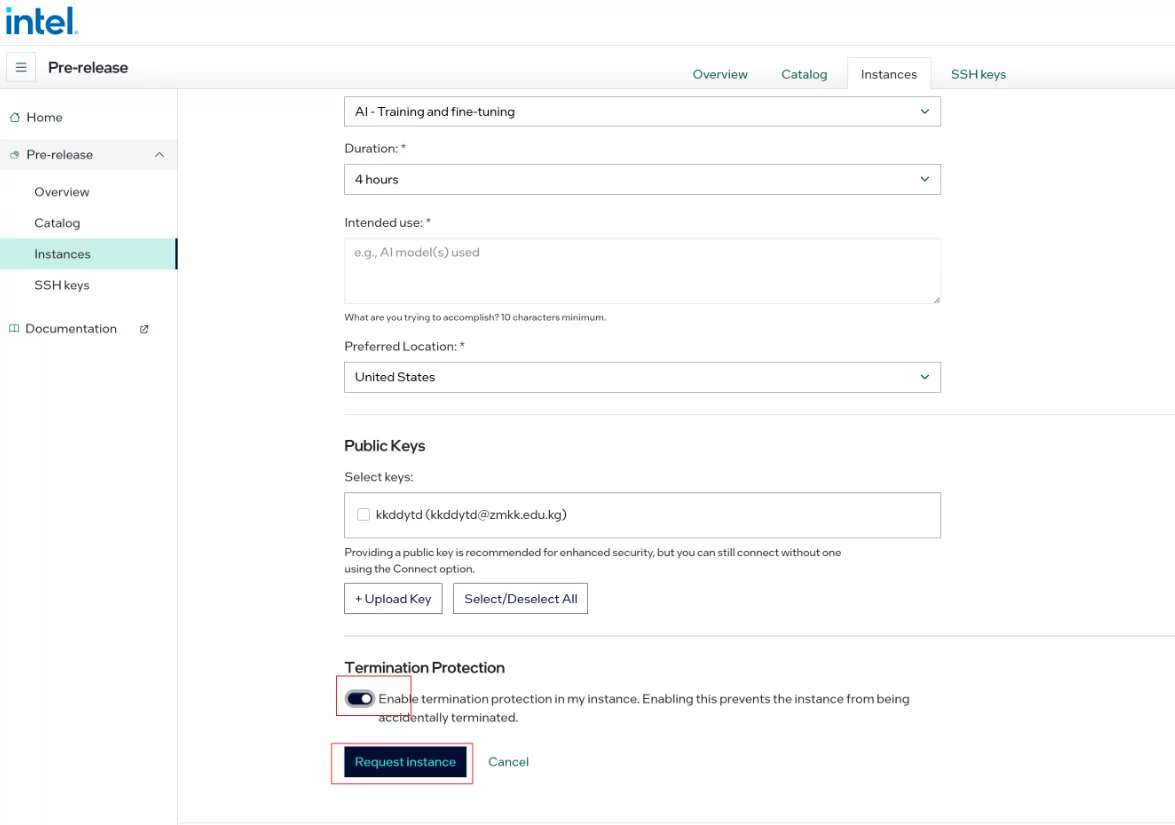Collapse the Pre-release sidebar section chevron

(159, 155)
